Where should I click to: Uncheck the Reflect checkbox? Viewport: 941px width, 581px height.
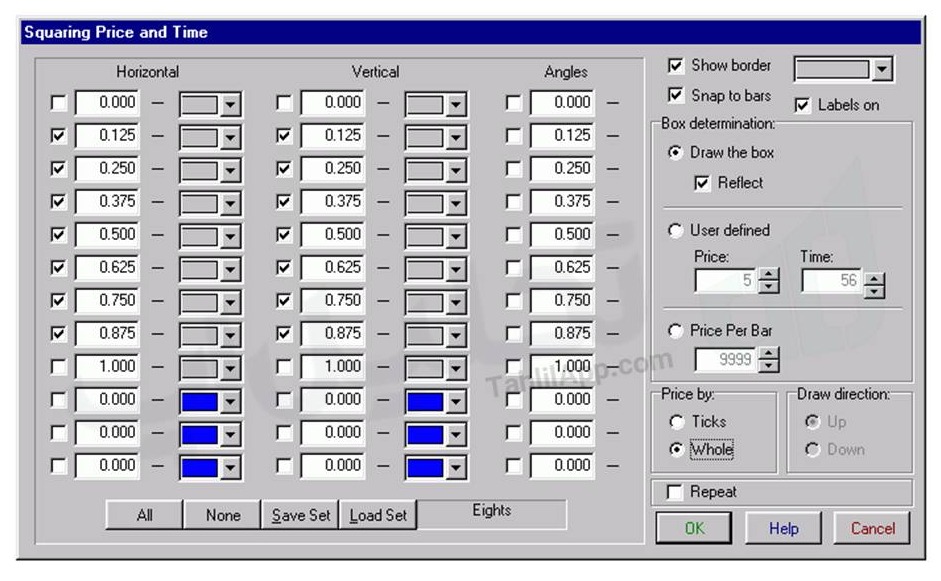pyautogui.click(x=702, y=182)
